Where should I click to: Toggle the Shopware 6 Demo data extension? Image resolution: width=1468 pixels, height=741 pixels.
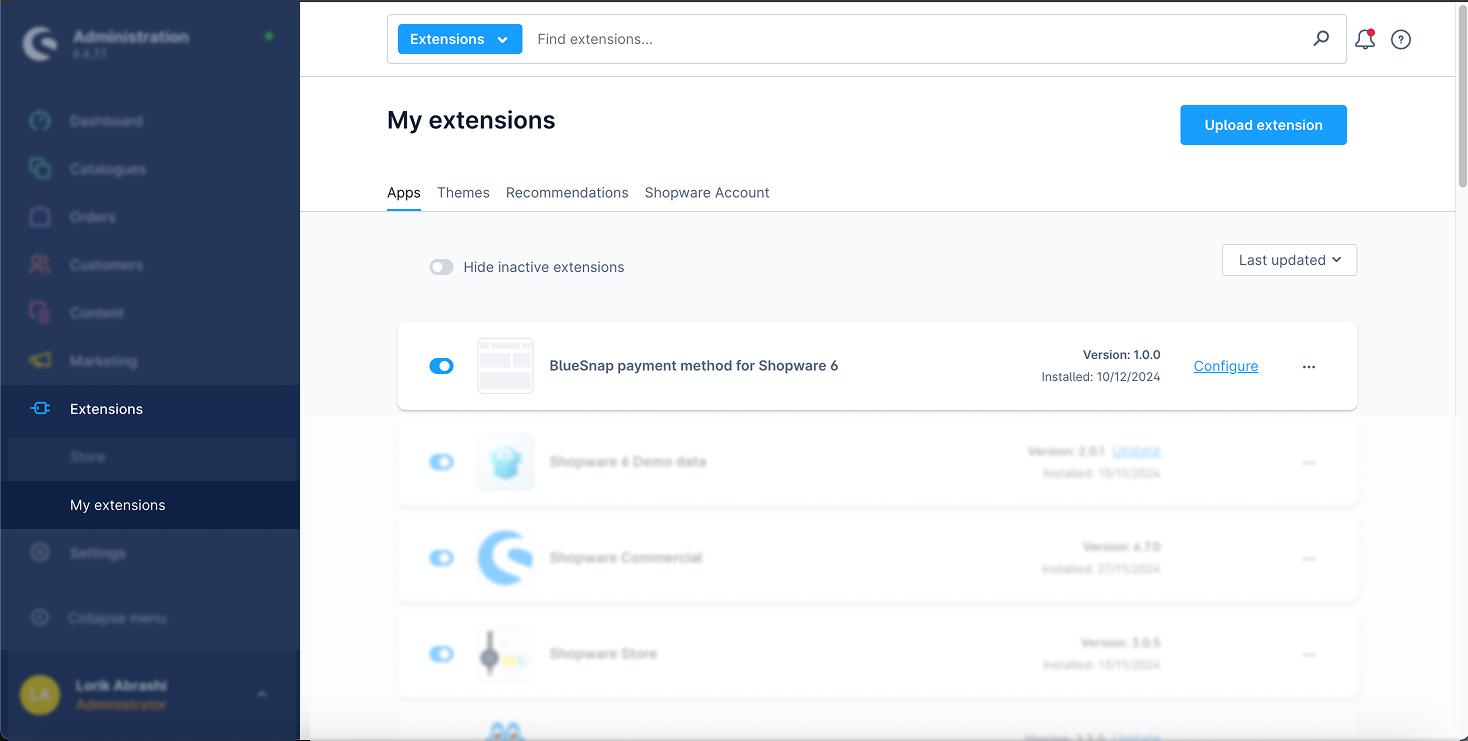point(441,462)
